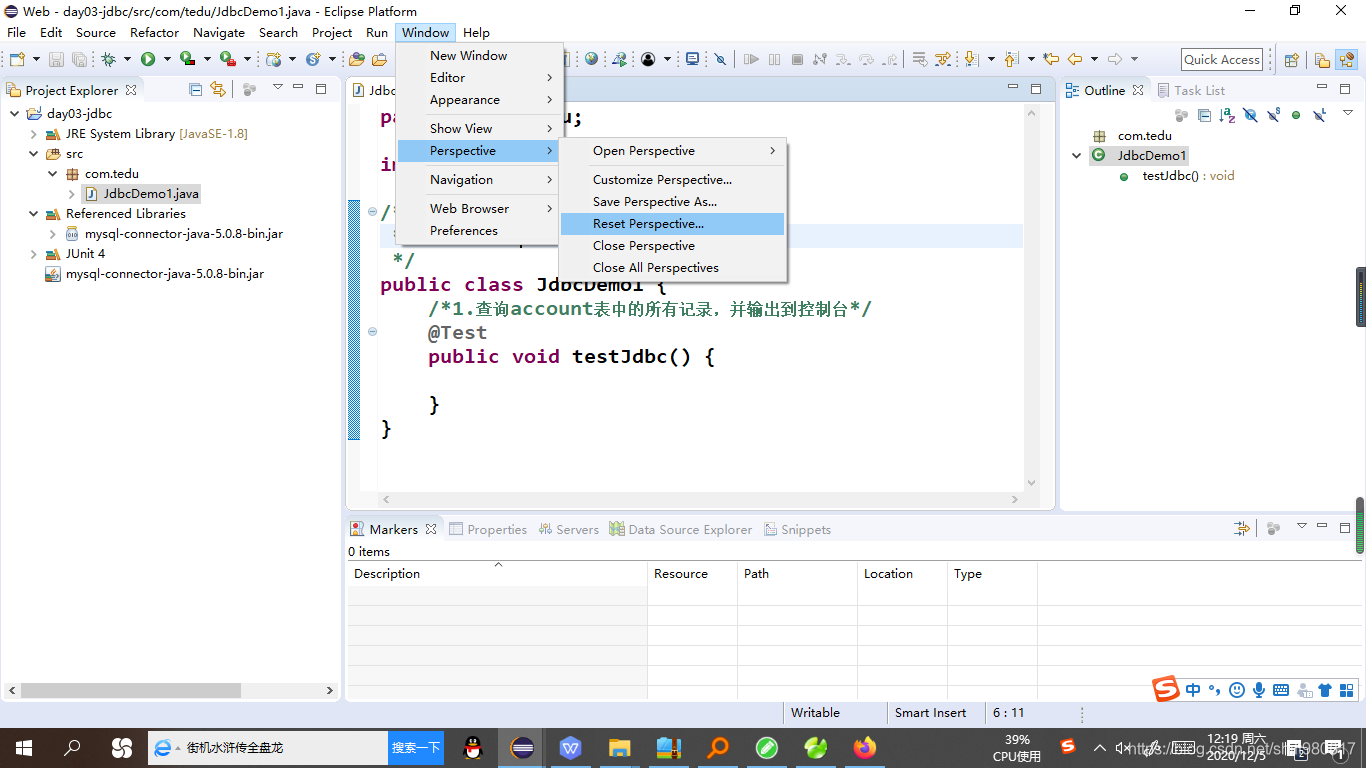Viewport: 1366px width, 768px height.
Task: Click the Debug bug icon
Action: click(x=108, y=59)
